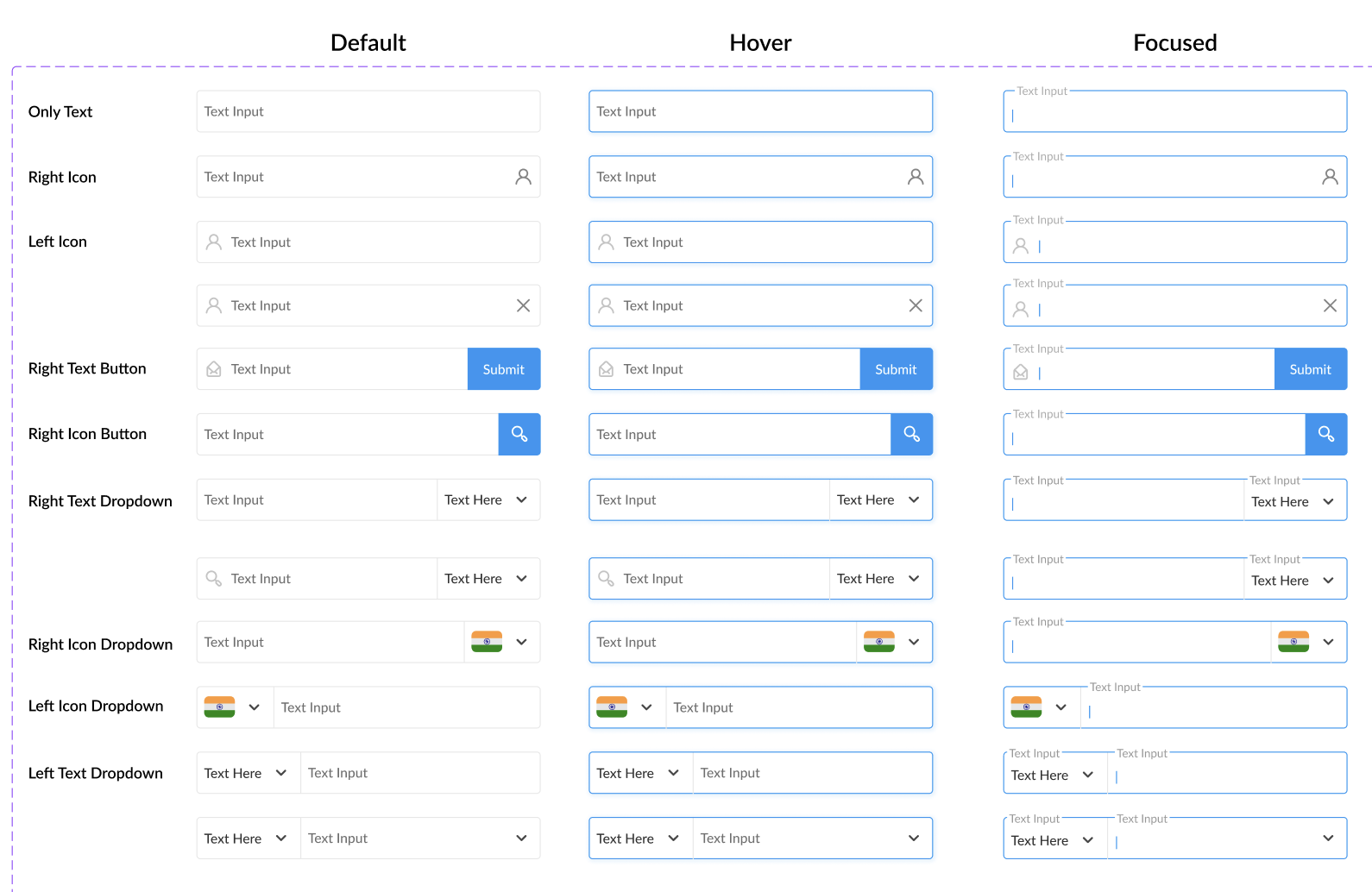Click the user icon in Focused Right Icon input
Image resolution: width=1372 pixels, height=892 pixels.
point(1330,177)
